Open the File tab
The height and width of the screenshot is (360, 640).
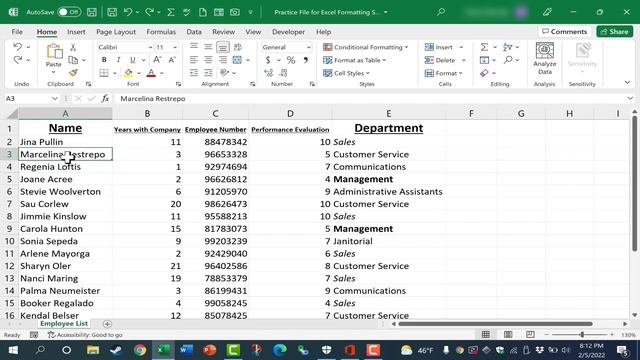tap(17, 31)
